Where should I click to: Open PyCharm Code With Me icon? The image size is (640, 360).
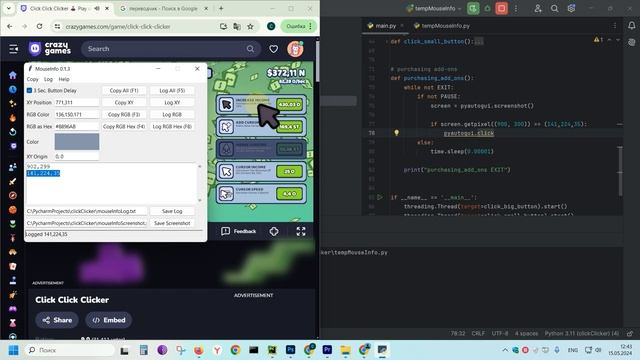[x=538, y=8]
